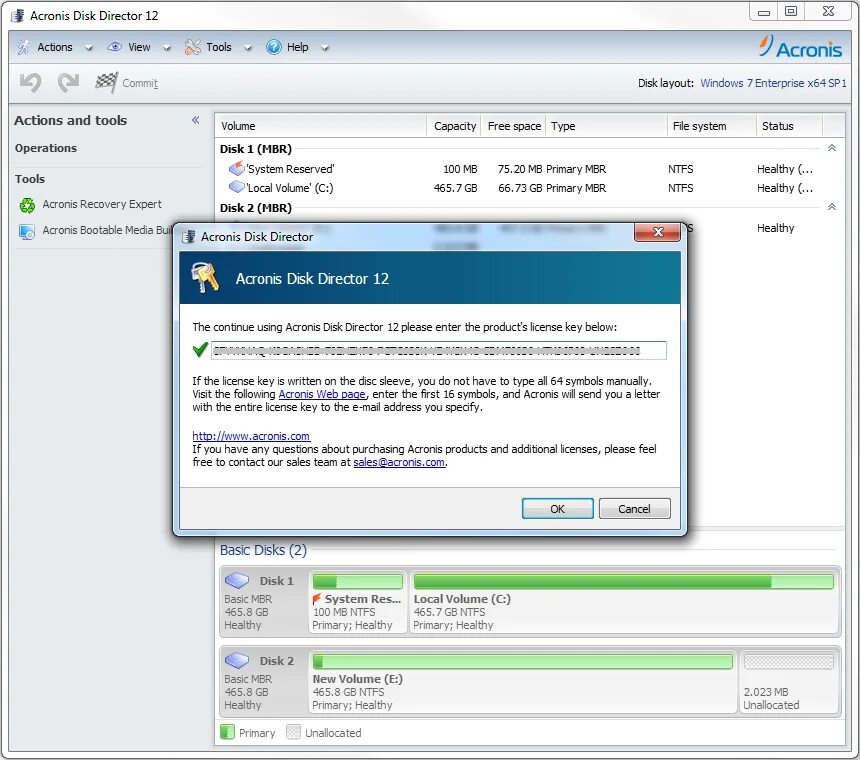Click the Unallocated legend icon
The image size is (860, 760).
pyautogui.click(x=293, y=732)
